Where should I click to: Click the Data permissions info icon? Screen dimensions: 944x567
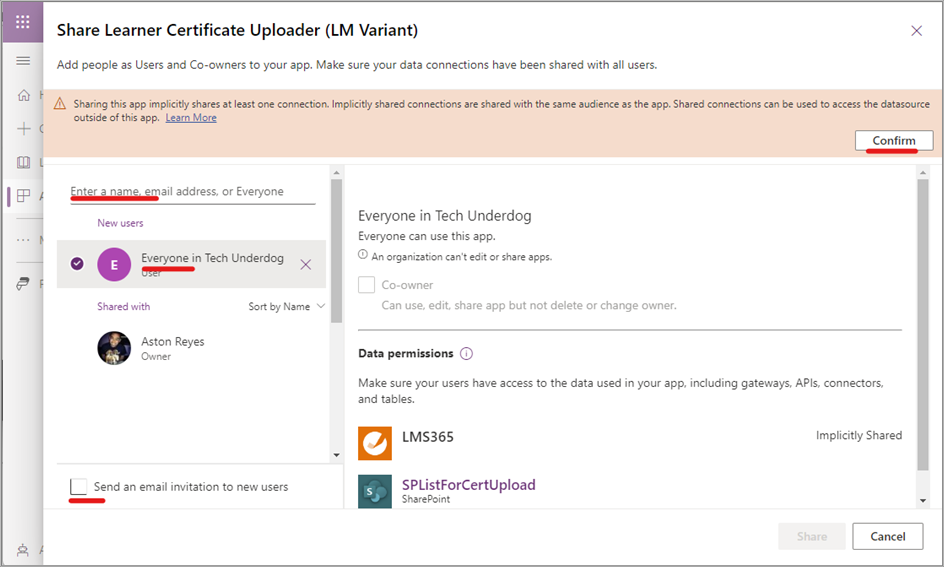click(x=466, y=354)
